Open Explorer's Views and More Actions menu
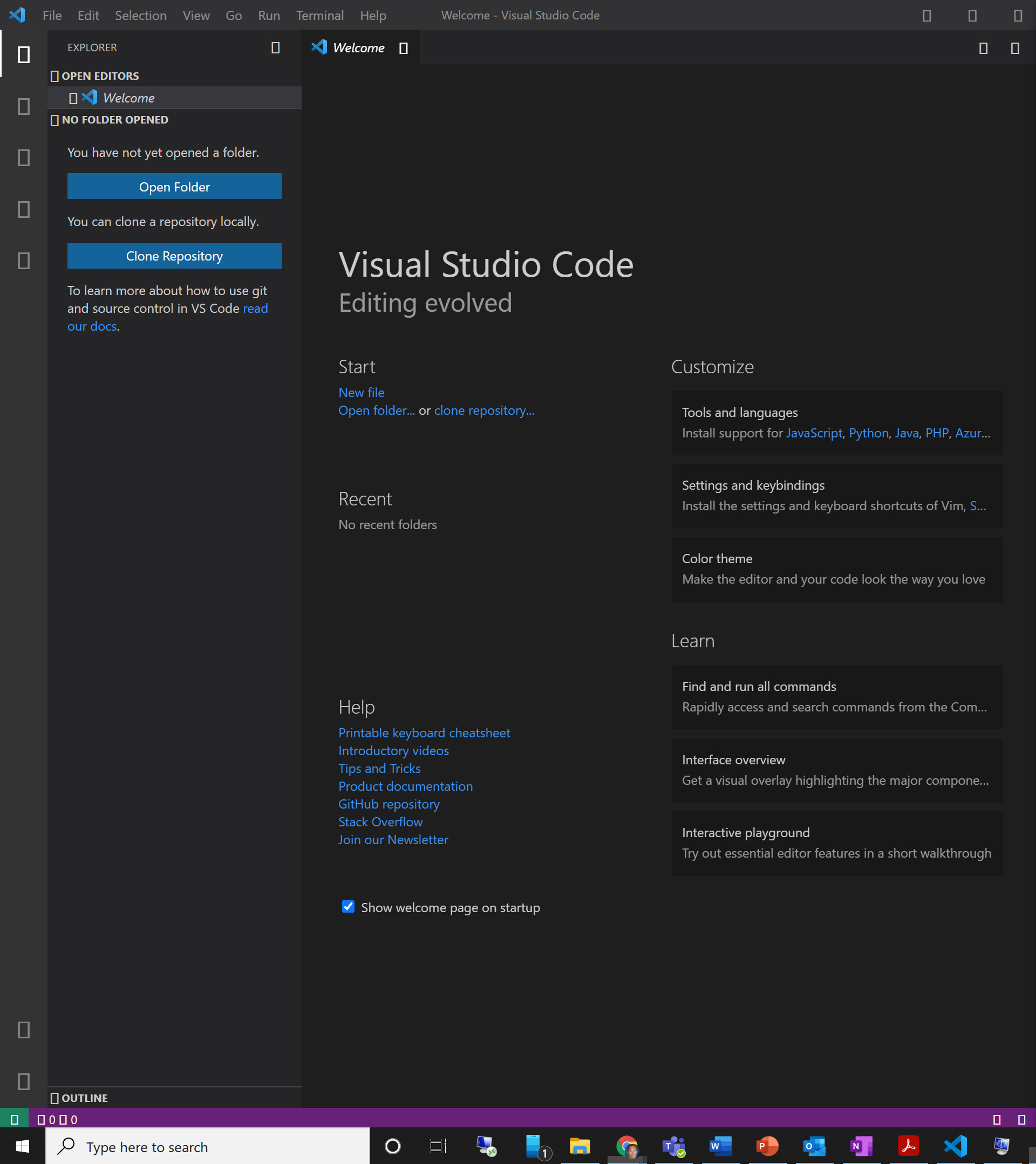 pos(276,48)
